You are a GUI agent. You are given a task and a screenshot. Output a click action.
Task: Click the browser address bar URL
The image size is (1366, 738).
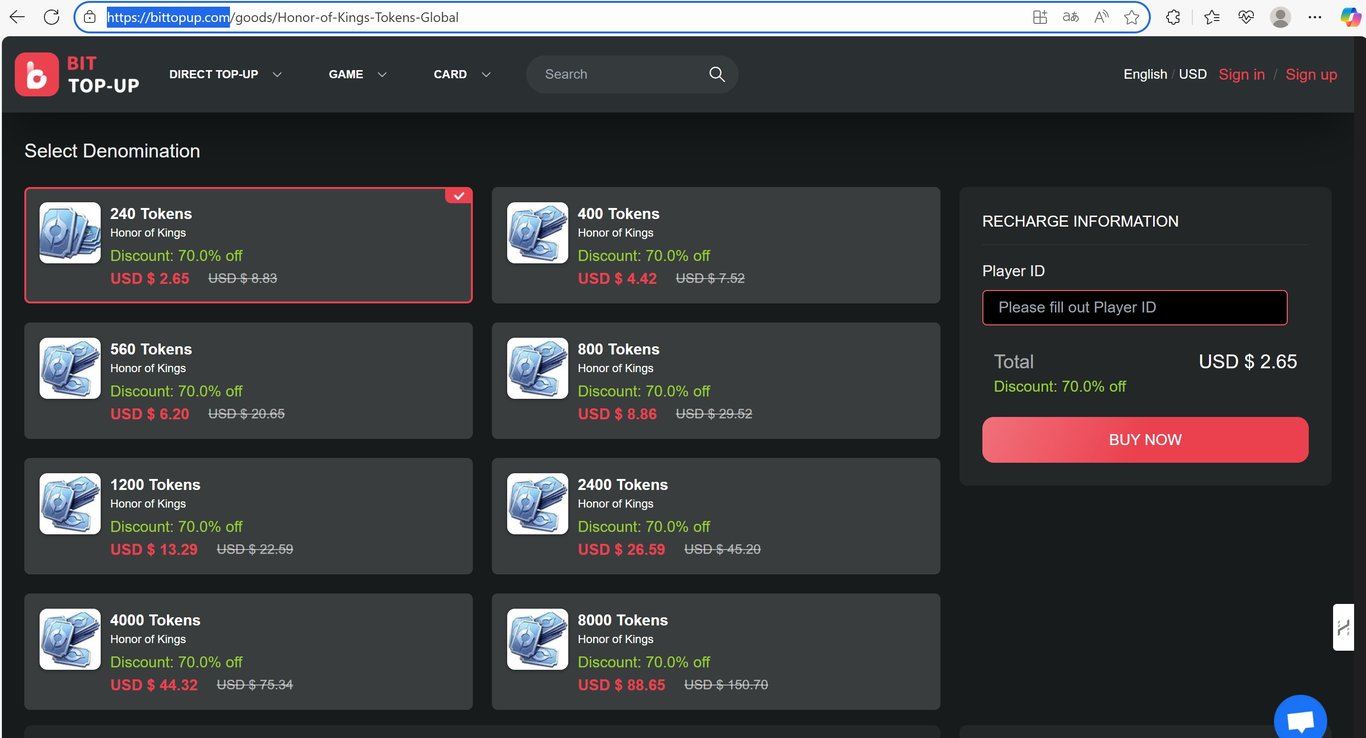(x=283, y=17)
